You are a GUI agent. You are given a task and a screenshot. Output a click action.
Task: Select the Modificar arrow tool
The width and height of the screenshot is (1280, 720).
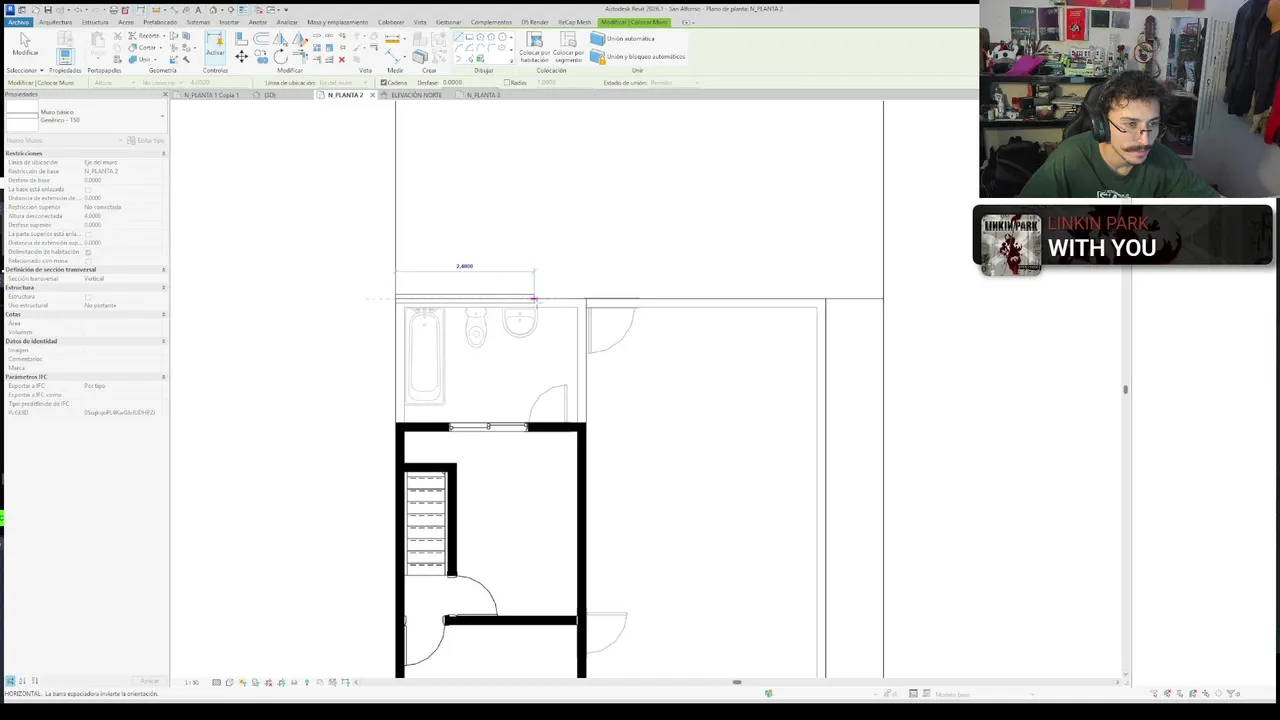[25, 44]
